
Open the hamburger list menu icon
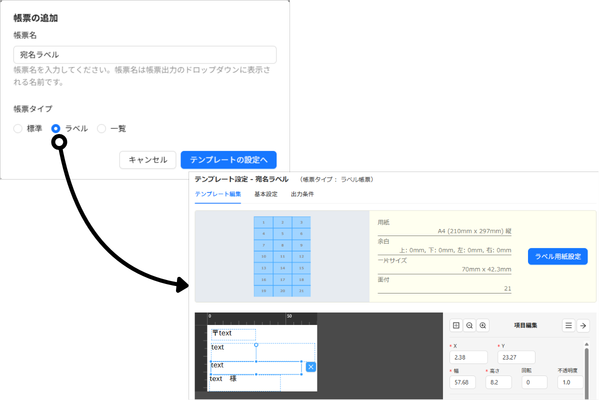point(568,325)
